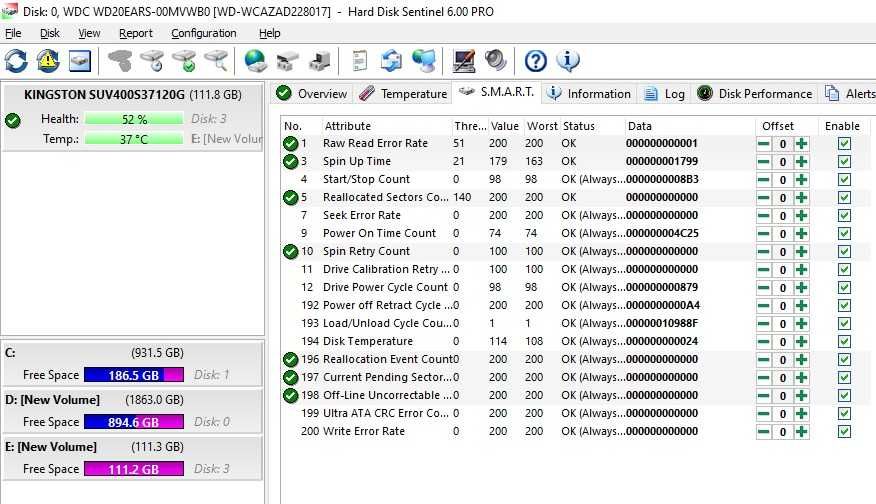Image resolution: width=876 pixels, height=504 pixels.
Task: Increase offset for Reallocation Event Count
Action: click(802, 359)
